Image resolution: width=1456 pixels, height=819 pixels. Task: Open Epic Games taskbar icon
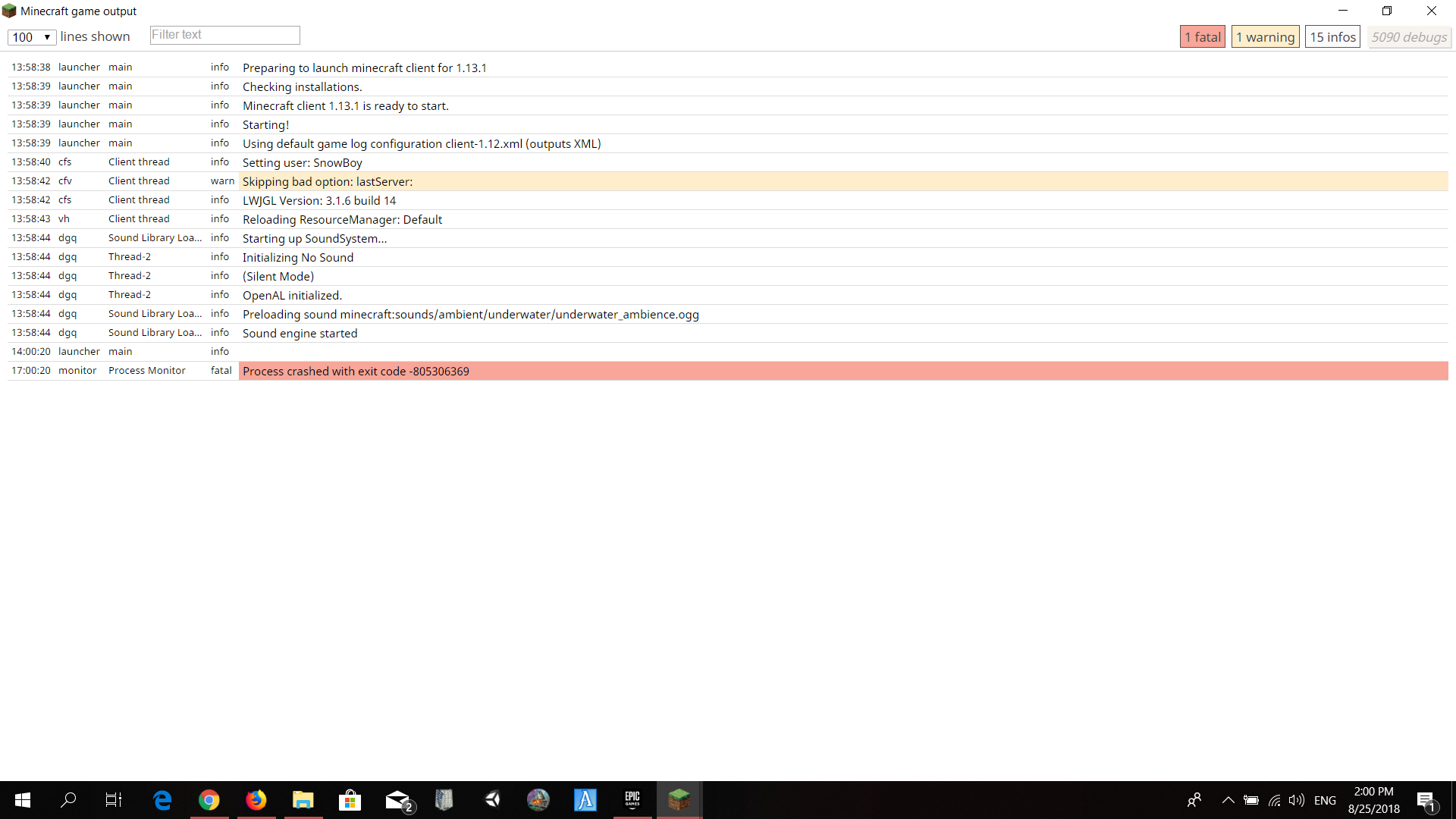pos(632,799)
